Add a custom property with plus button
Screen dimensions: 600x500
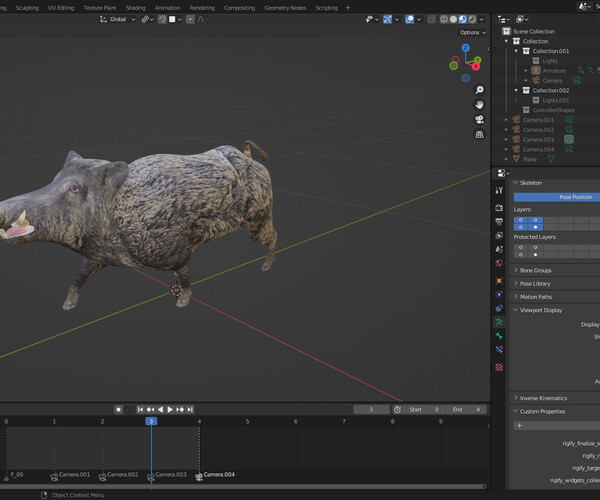click(557, 426)
